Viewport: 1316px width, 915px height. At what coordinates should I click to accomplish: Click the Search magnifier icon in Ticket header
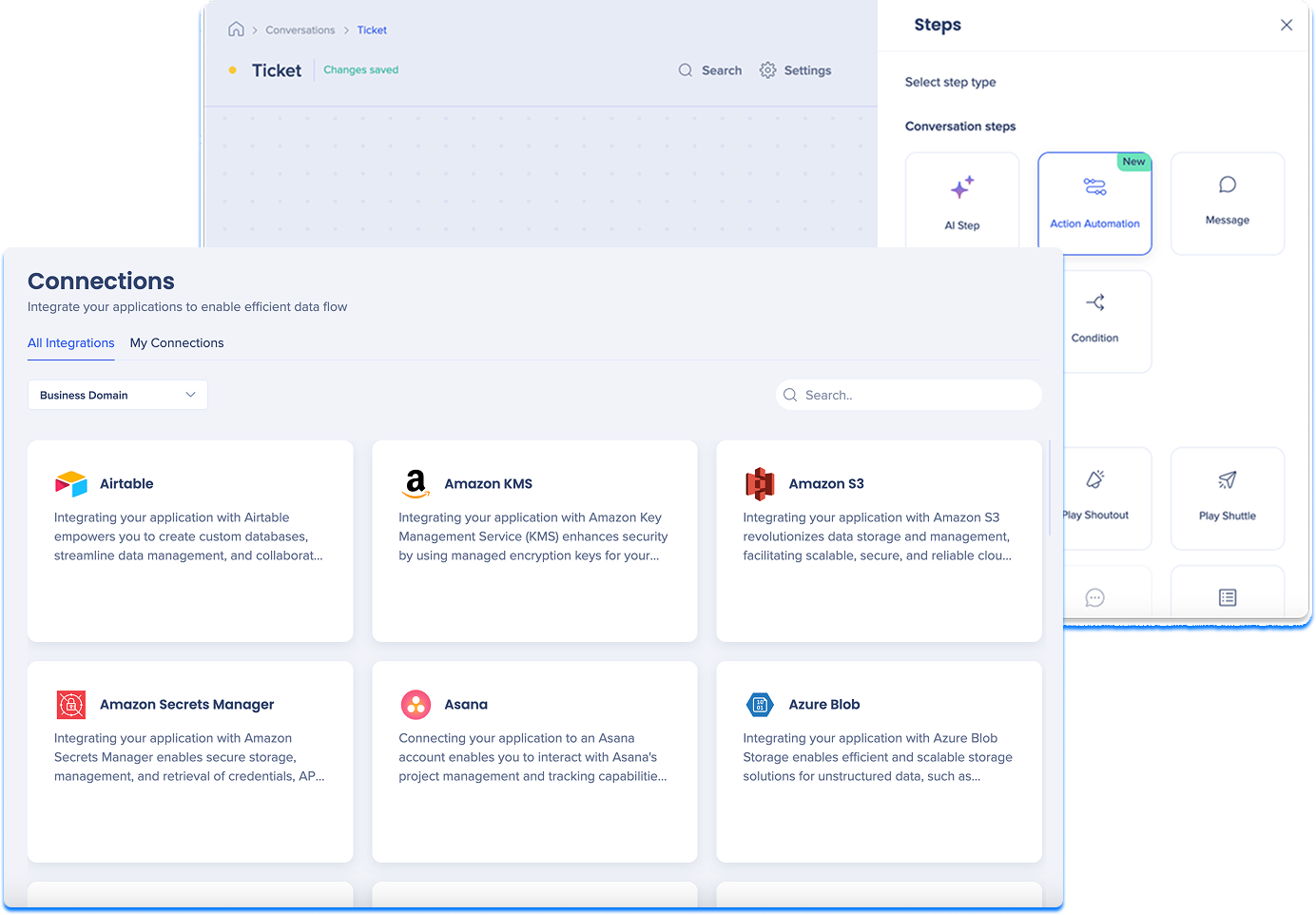[x=686, y=70]
